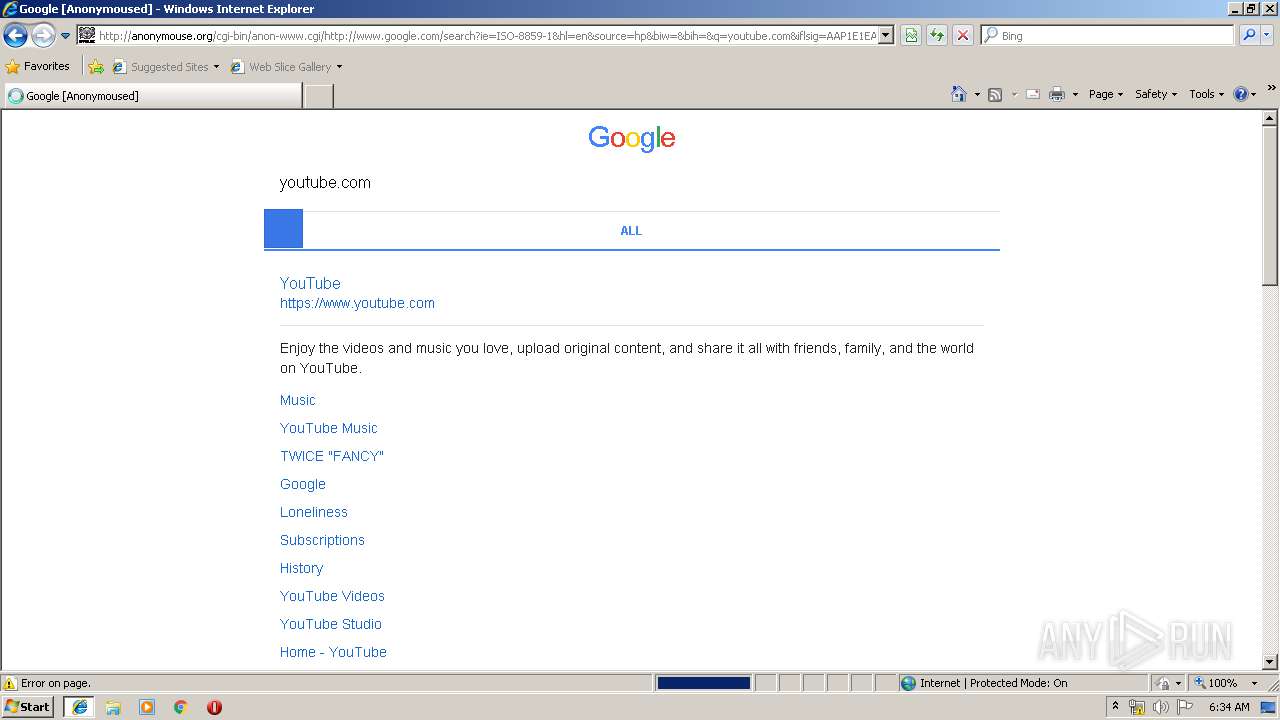
Task: Open the Subscriptions sitelink
Action: [x=322, y=540]
